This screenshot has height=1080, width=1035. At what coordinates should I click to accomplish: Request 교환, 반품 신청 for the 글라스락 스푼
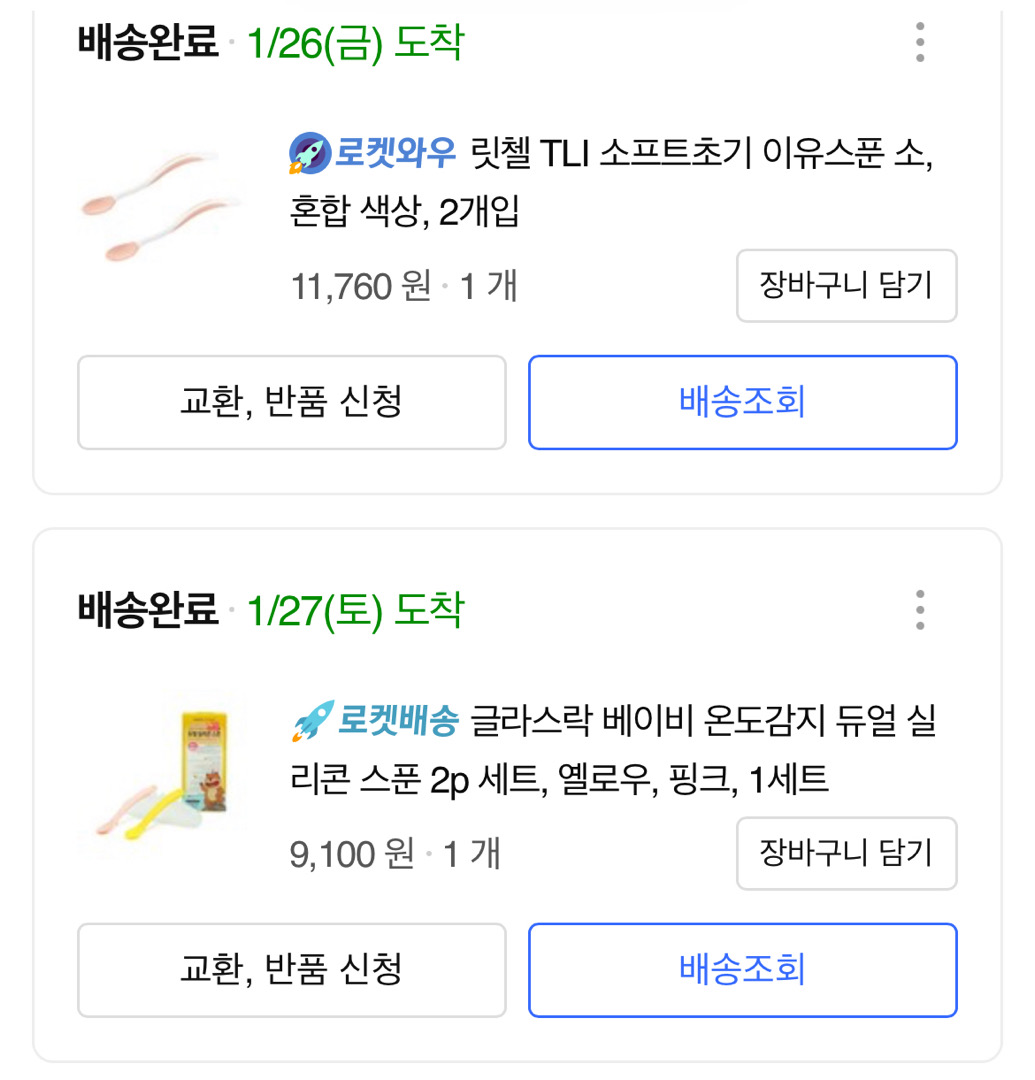[x=291, y=969]
